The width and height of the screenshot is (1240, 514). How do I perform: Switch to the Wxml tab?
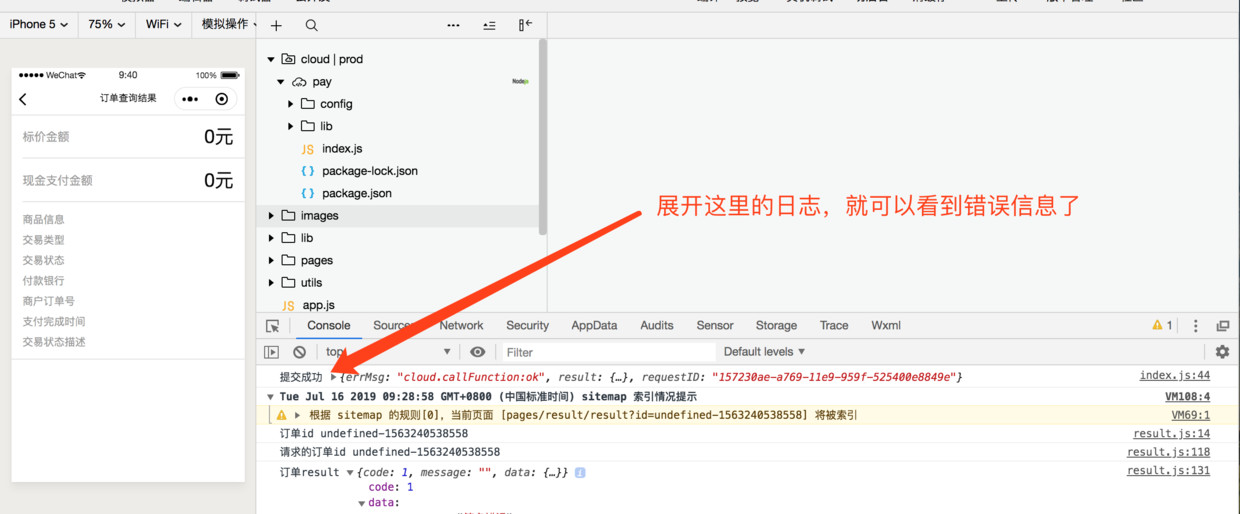coord(886,326)
